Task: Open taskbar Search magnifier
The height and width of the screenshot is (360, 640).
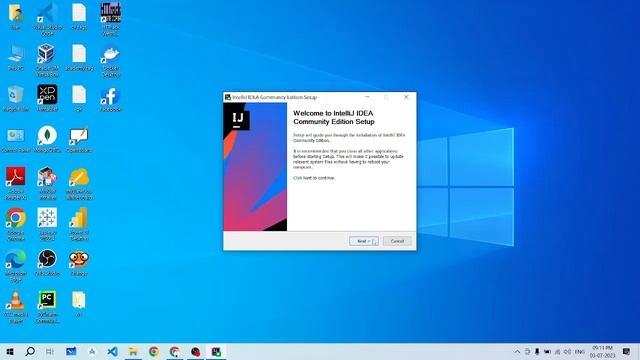Action: click(30, 351)
